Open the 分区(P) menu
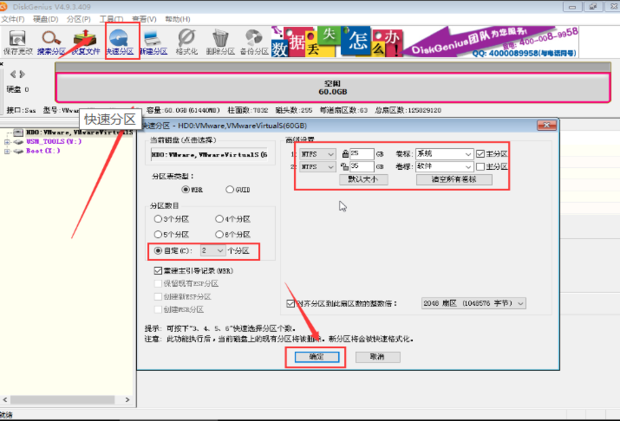Image resolution: width=620 pixels, height=421 pixels. click(x=78, y=19)
